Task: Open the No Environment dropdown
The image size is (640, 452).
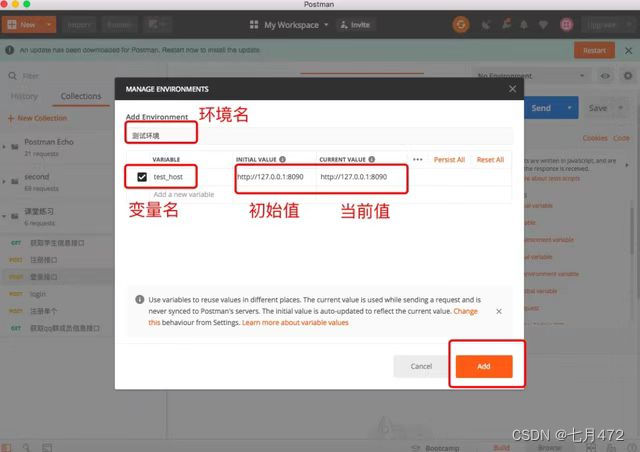Action: tap(531, 76)
